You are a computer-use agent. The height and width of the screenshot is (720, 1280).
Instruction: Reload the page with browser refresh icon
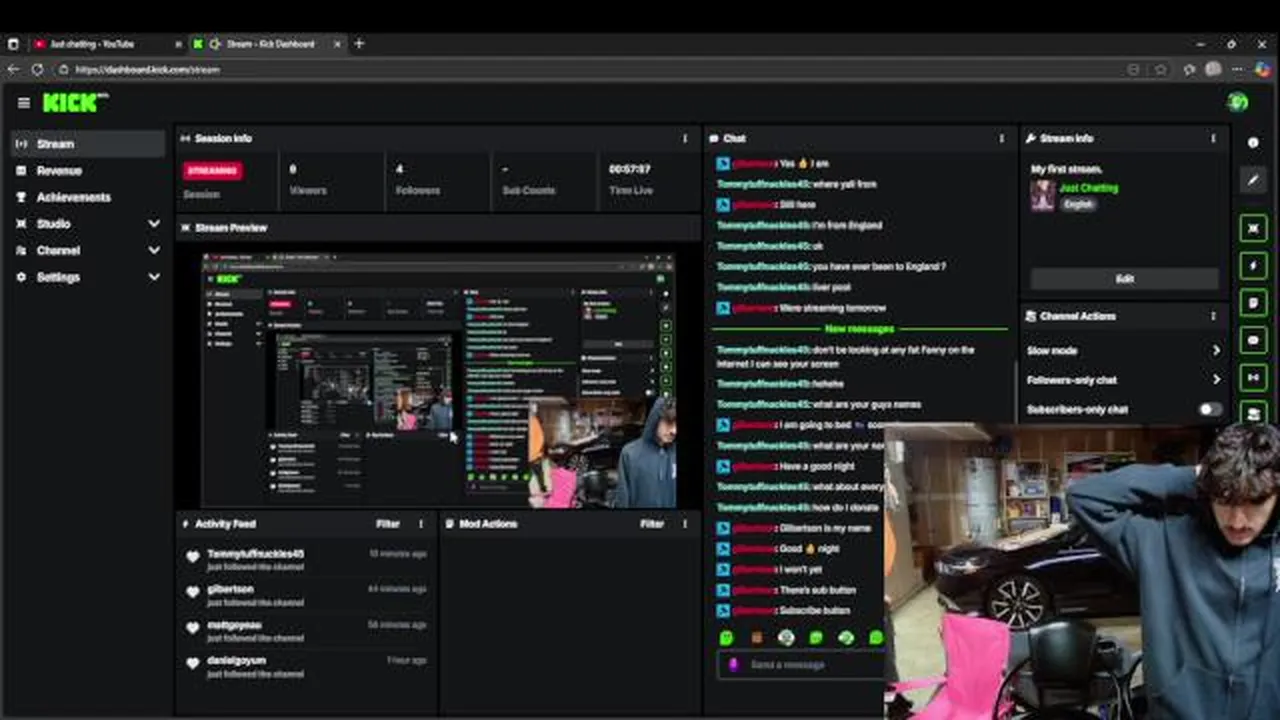coord(37,69)
